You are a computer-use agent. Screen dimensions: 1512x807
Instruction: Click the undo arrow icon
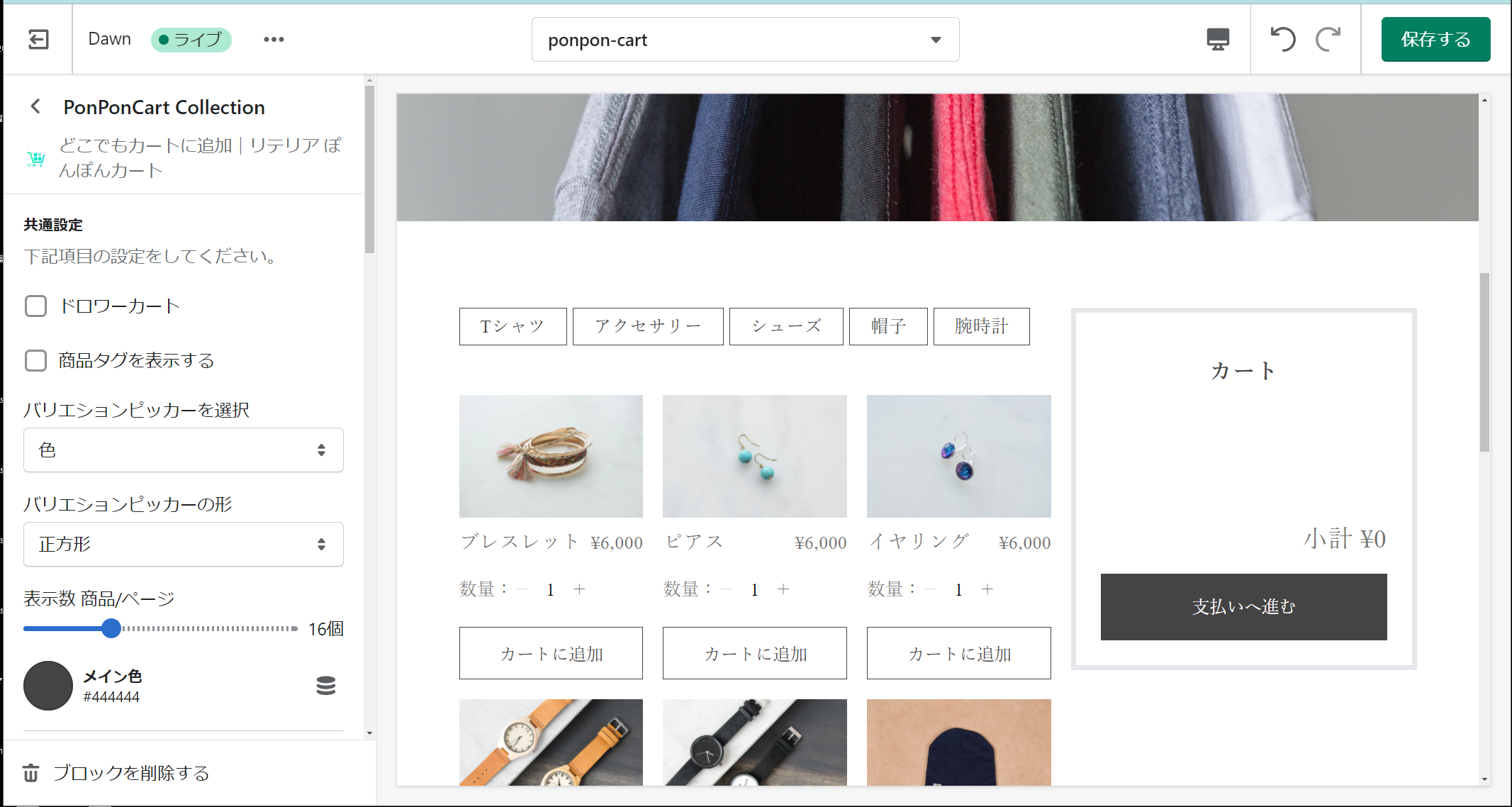pos(1282,39)
